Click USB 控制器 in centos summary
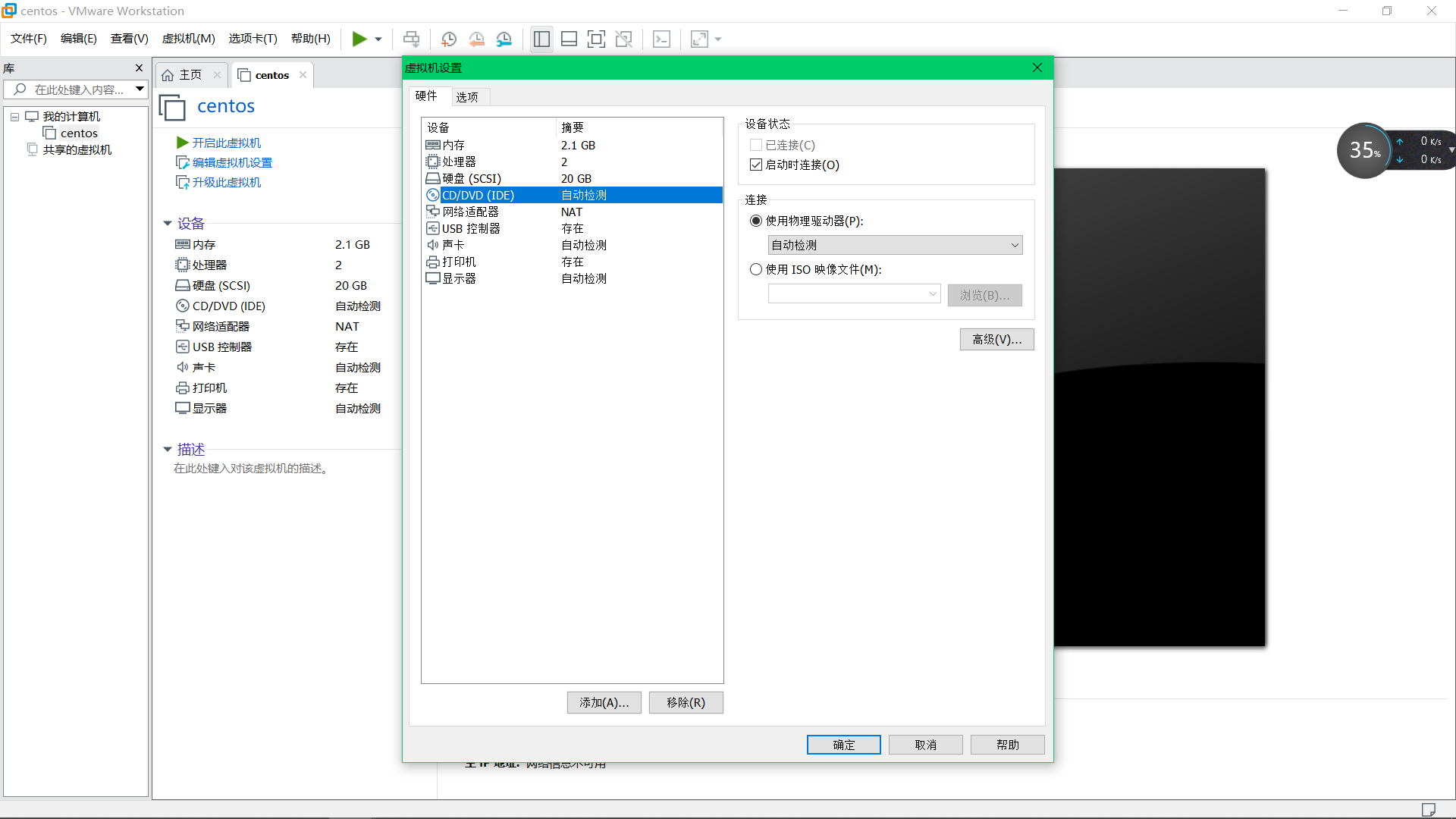1456x819 pixels. pos(221,347)
